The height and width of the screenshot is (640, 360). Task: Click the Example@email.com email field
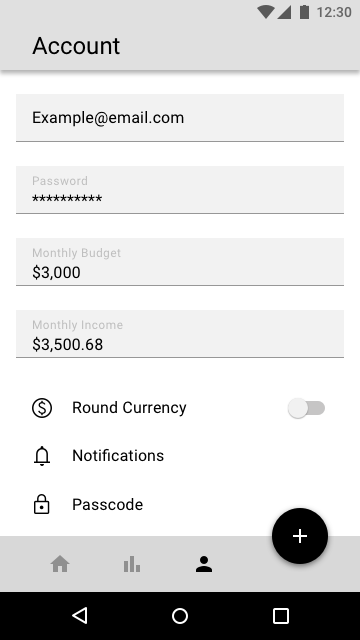coord(180,118)
